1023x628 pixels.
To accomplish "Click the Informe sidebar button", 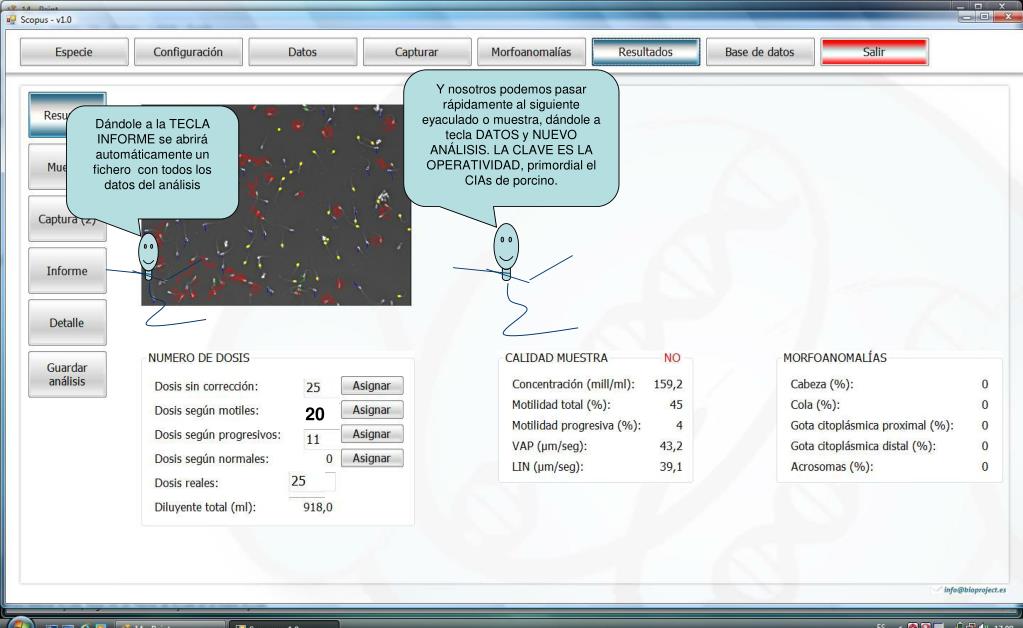I will coord(67,271).
